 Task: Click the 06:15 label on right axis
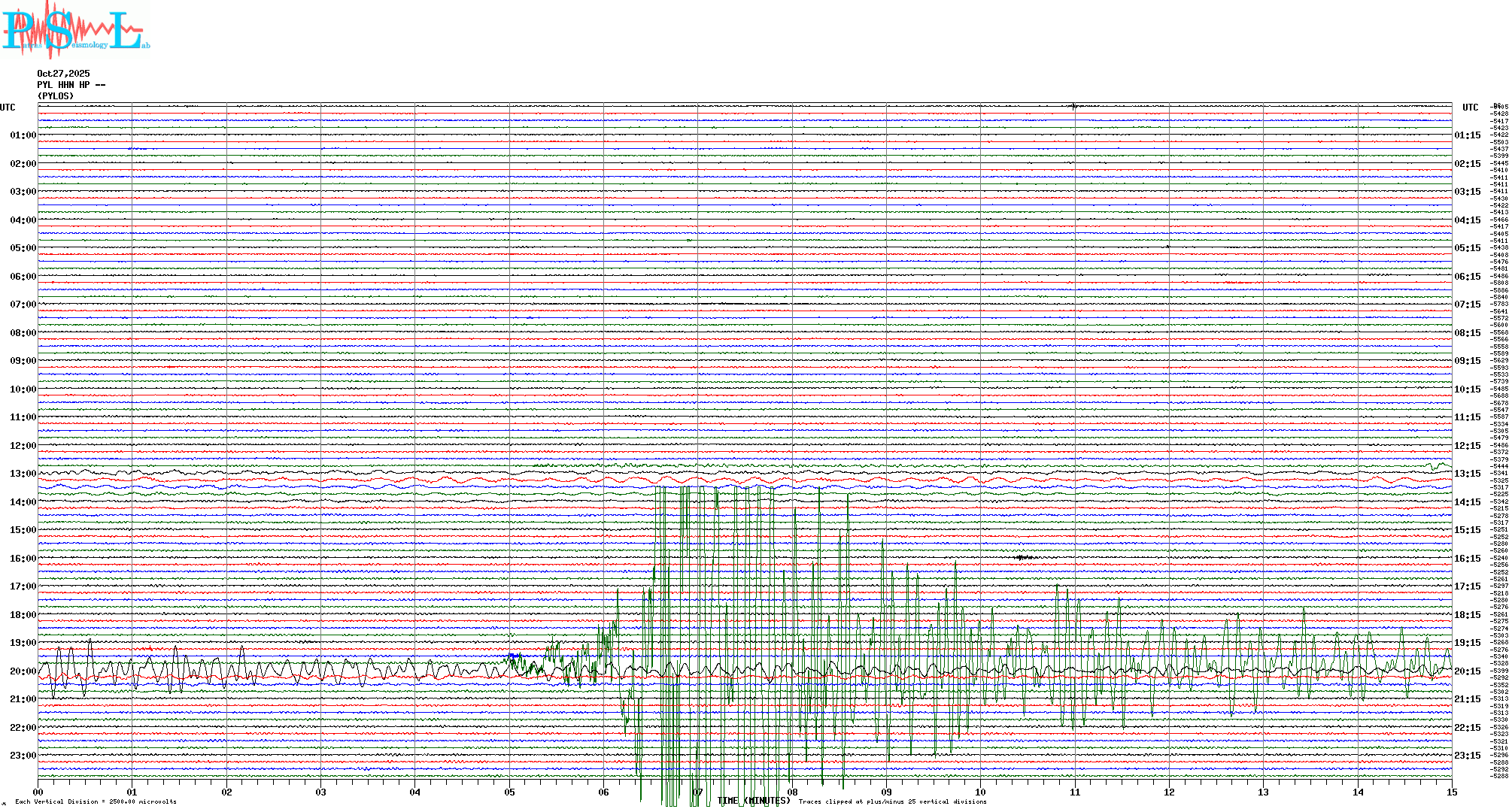[1467, 277]
